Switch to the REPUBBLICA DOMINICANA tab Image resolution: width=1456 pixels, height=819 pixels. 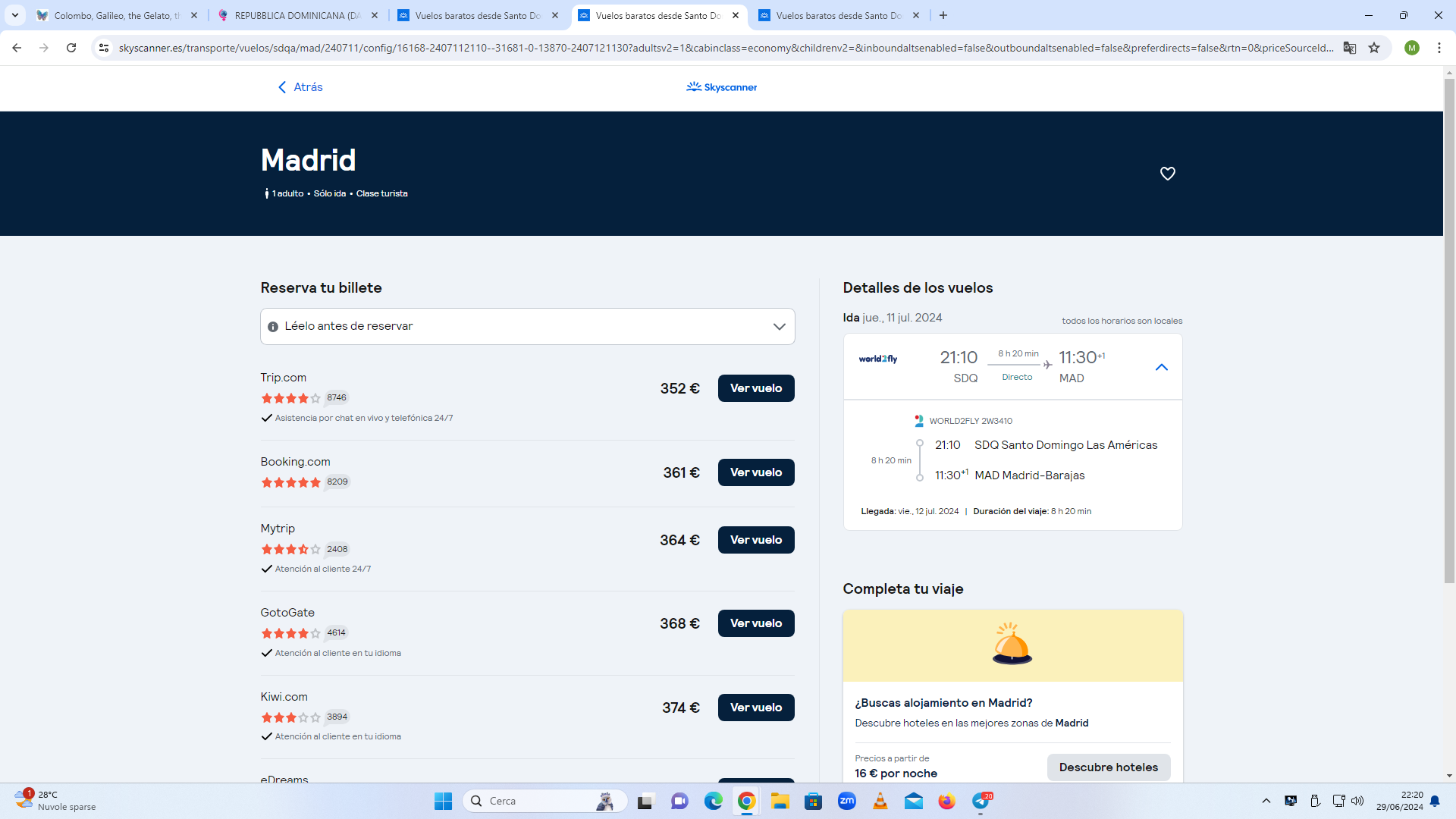tap(297, 15)
